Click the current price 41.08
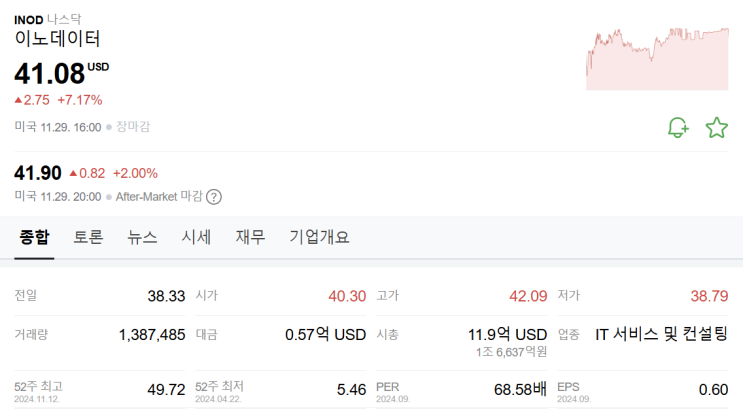 tap(48, 72)
